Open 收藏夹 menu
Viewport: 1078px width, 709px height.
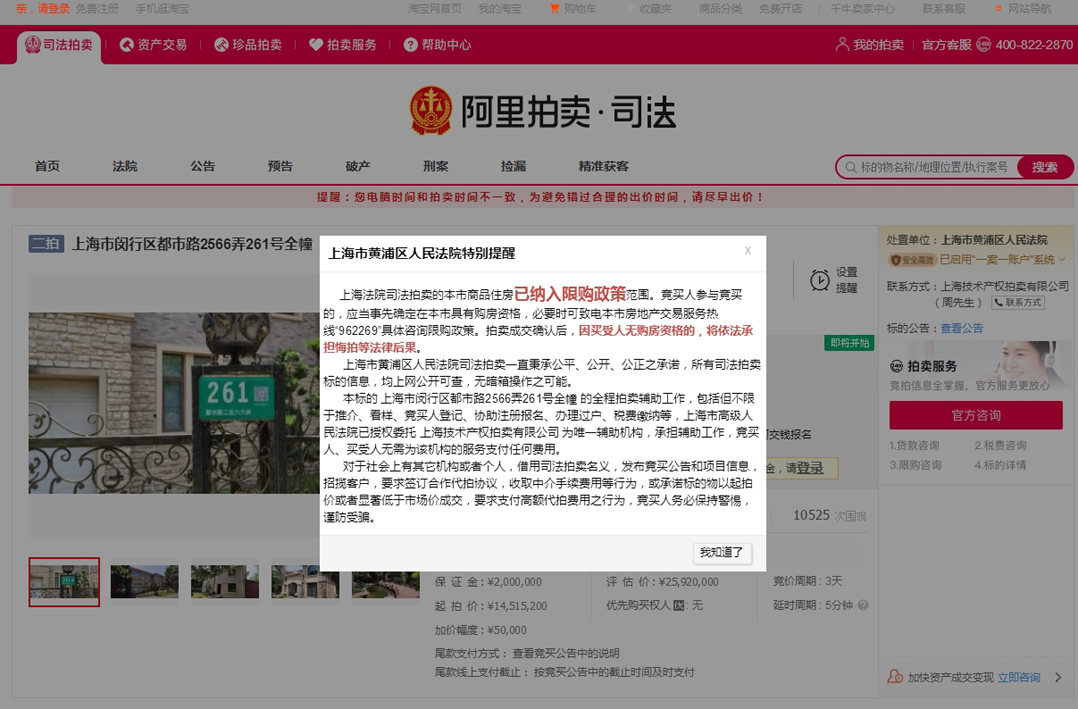pyautogui.click(x=654, y=8)
